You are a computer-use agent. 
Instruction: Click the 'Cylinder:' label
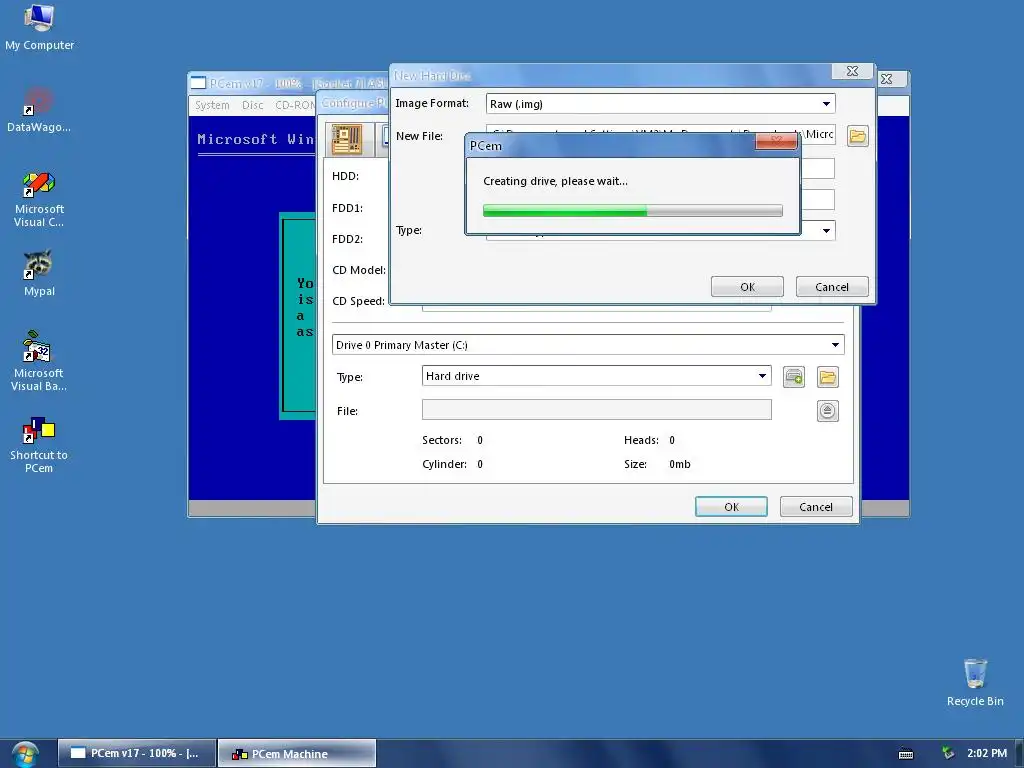click(x=444, y=464)
